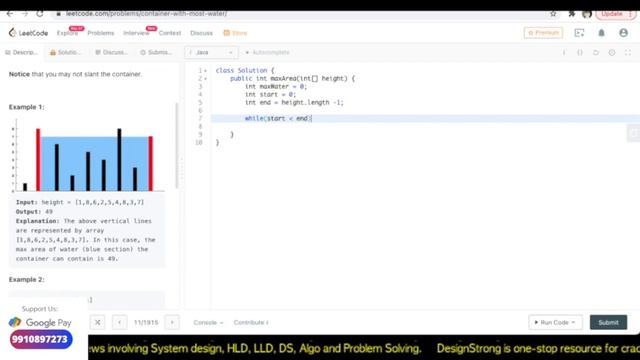Reset code with the revert icon

(596, 53)
